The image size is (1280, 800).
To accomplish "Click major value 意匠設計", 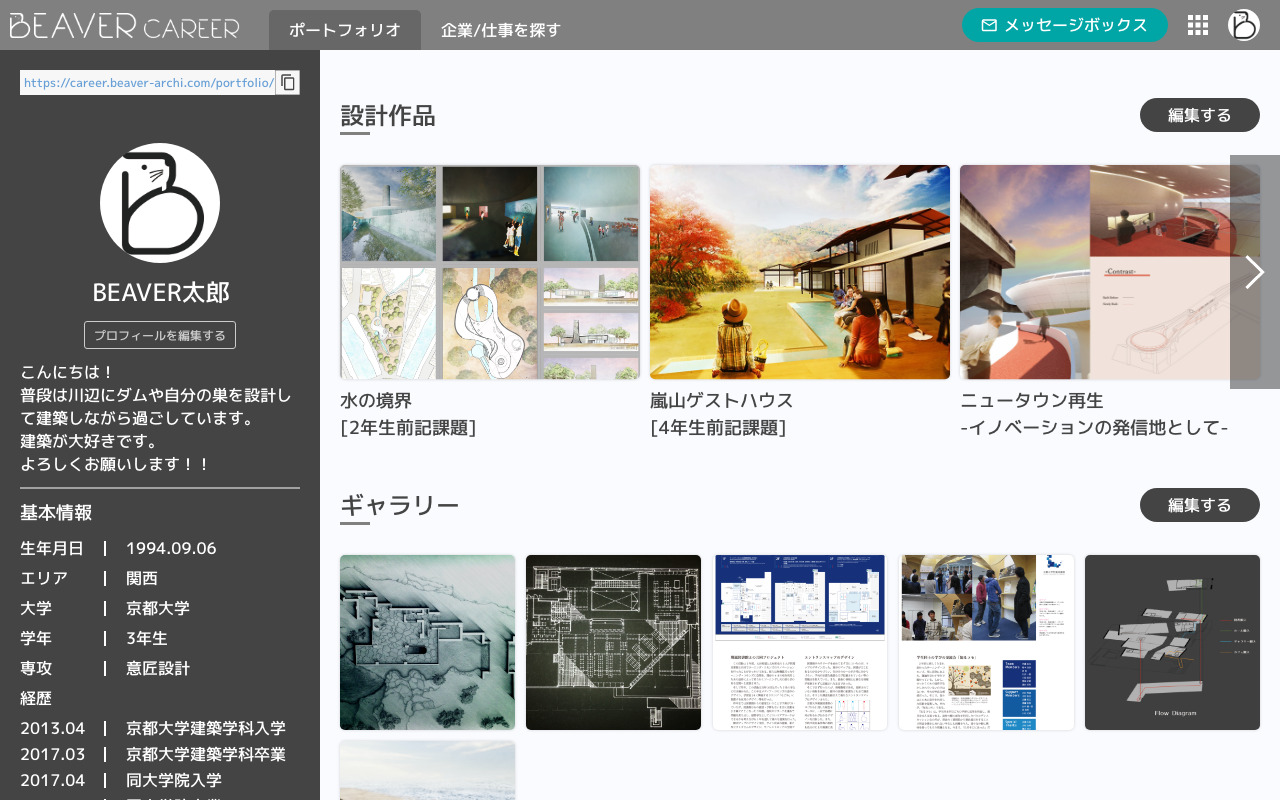I will pyautogui.click(x=158, y=668).
